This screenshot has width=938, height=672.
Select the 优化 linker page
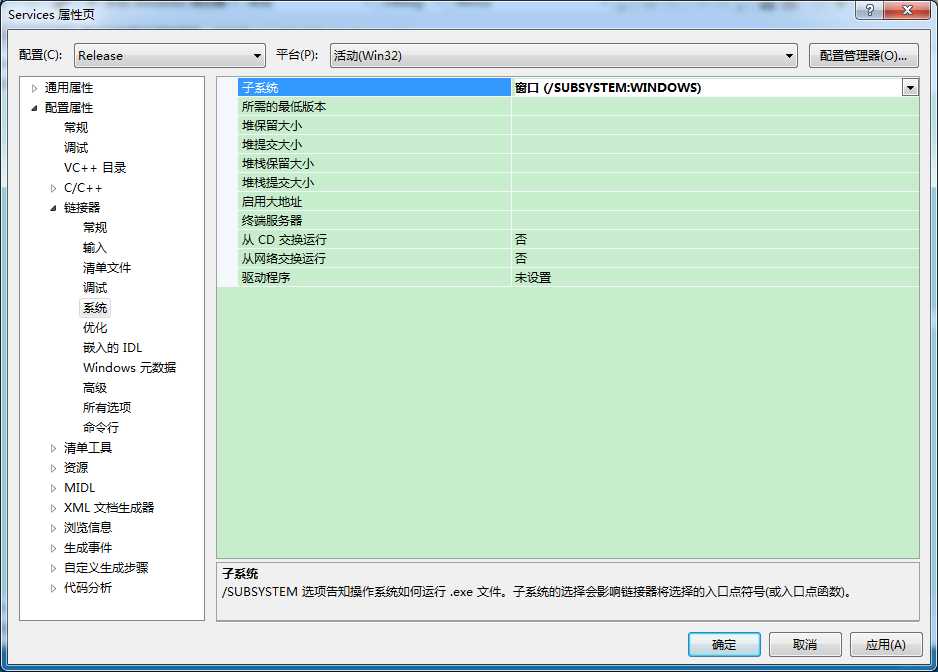click(95, 327)
